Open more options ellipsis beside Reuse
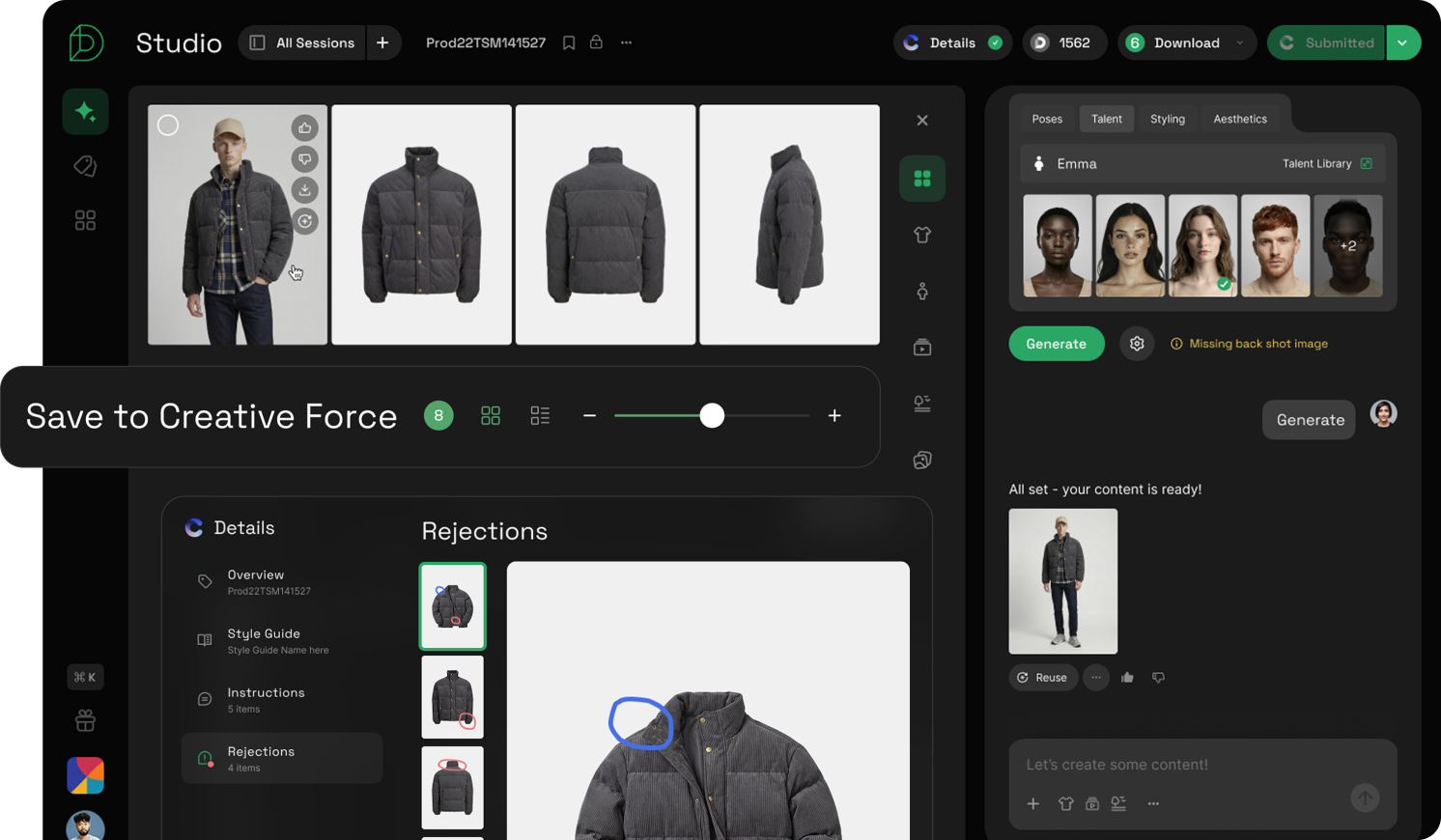 1096,678
